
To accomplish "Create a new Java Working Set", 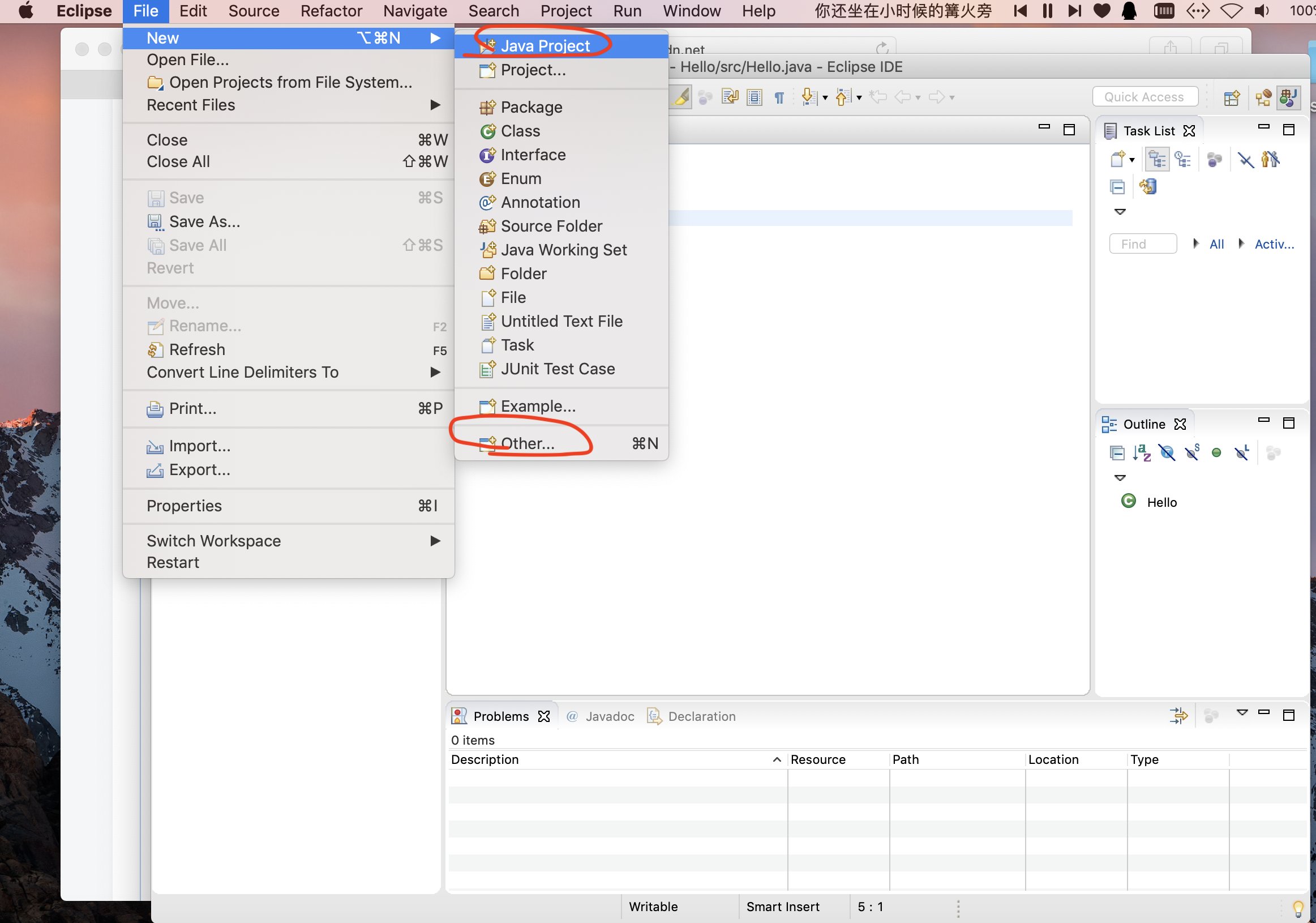I will click(x=561, y=250).
